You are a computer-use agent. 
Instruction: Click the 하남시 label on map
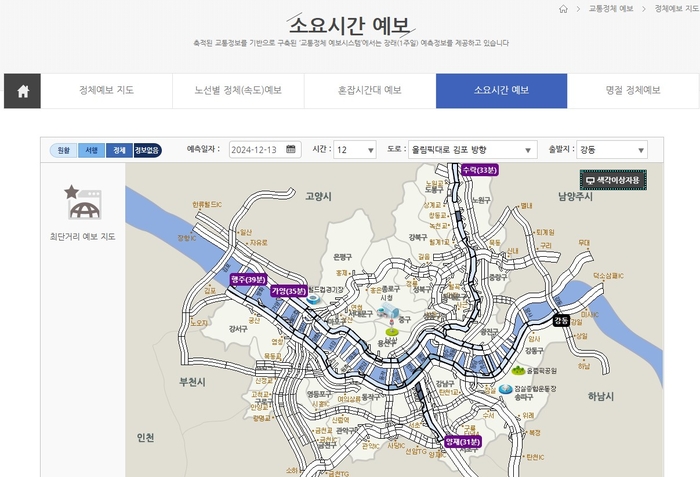[601, 396]
